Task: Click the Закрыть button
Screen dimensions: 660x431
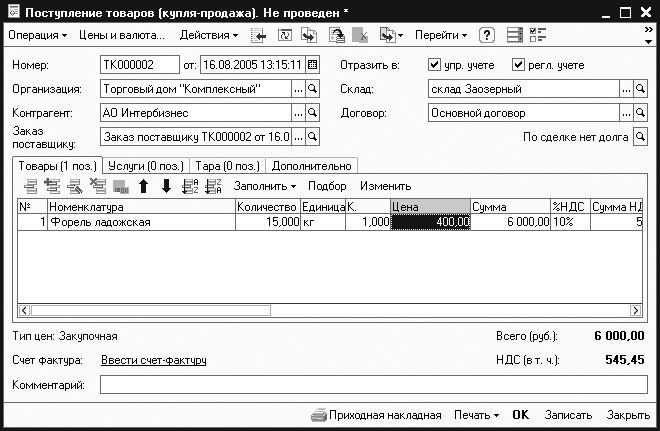Action: (628, 415)
